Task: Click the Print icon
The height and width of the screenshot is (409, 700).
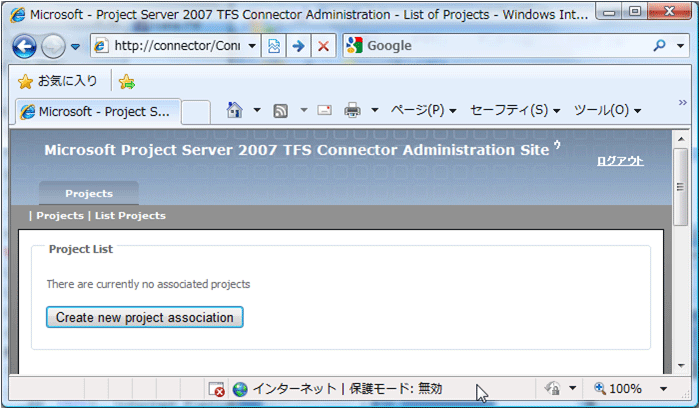Action: 352,110
